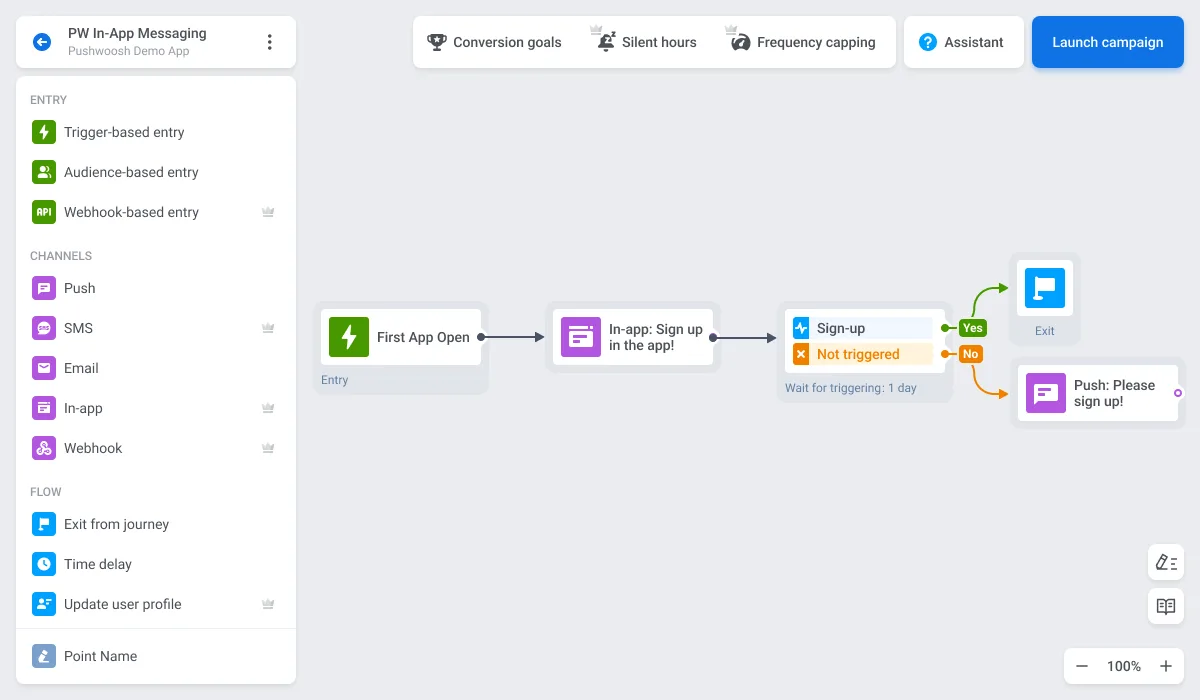The image size is (1200, 700).
Task: Click the zoom percentage control
Action: (x=1123, y=666)
